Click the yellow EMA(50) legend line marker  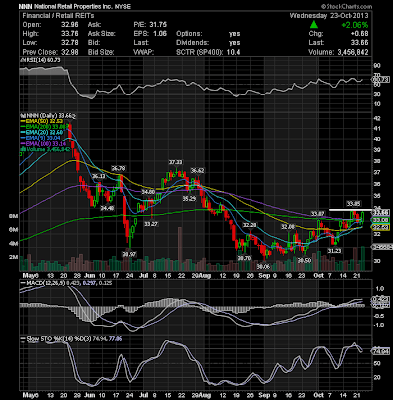point(23,121)
